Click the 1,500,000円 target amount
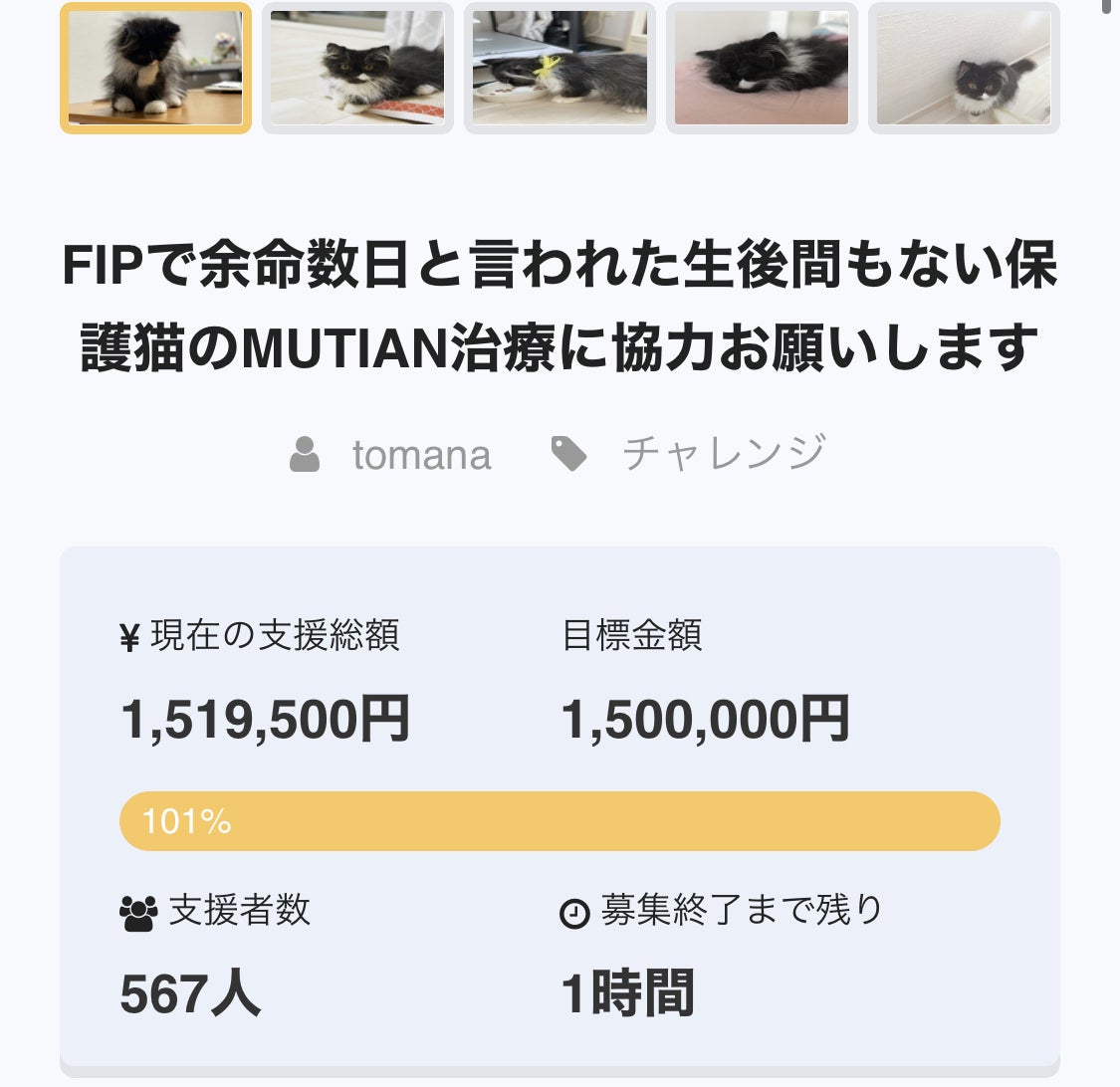 coord(706,719)
